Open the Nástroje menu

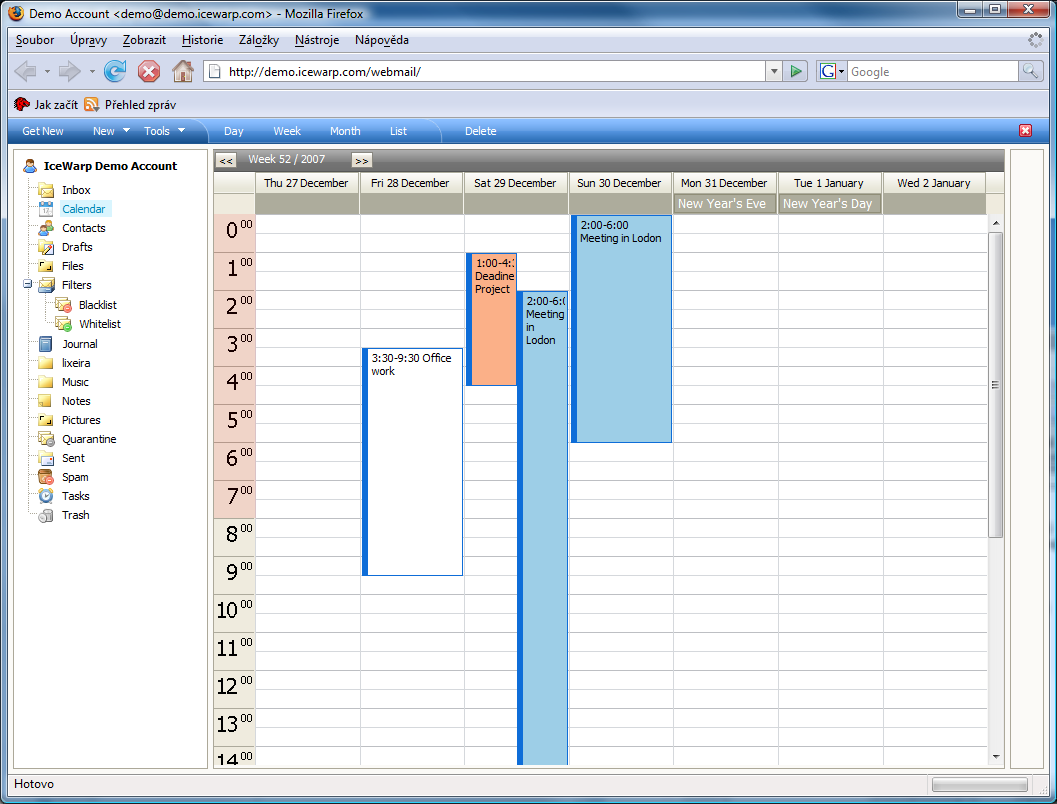pos(317,40)
